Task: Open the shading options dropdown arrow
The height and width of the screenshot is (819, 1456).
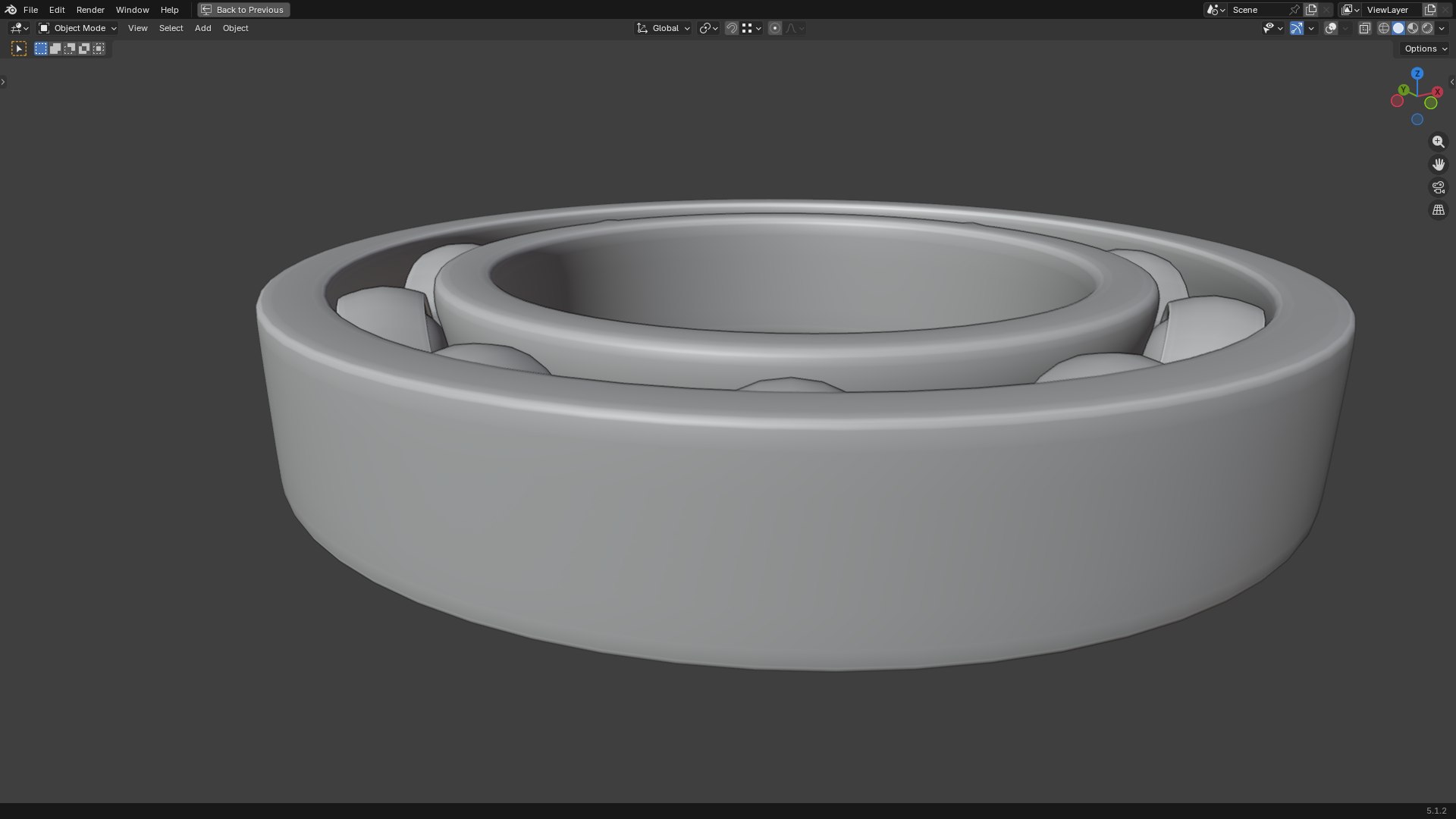Action: coord(1442,28)
